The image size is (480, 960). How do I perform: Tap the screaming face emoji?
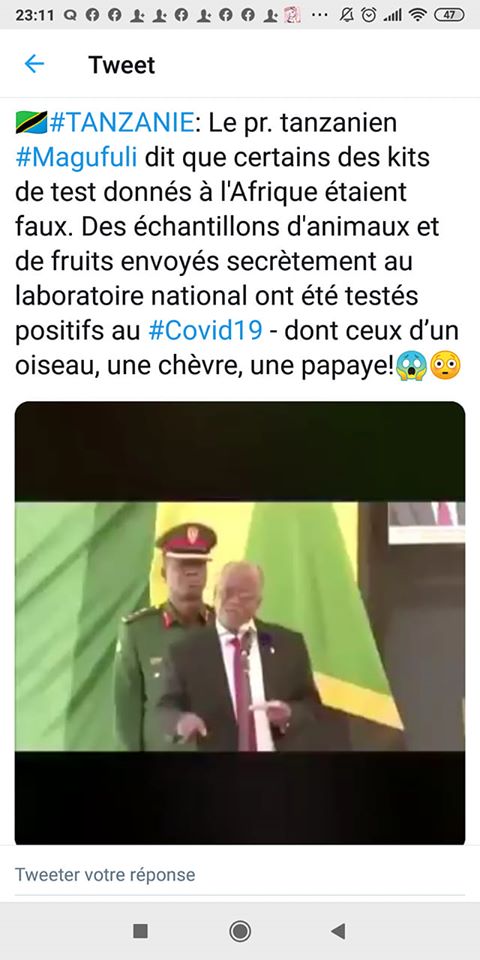coord(411,366)
